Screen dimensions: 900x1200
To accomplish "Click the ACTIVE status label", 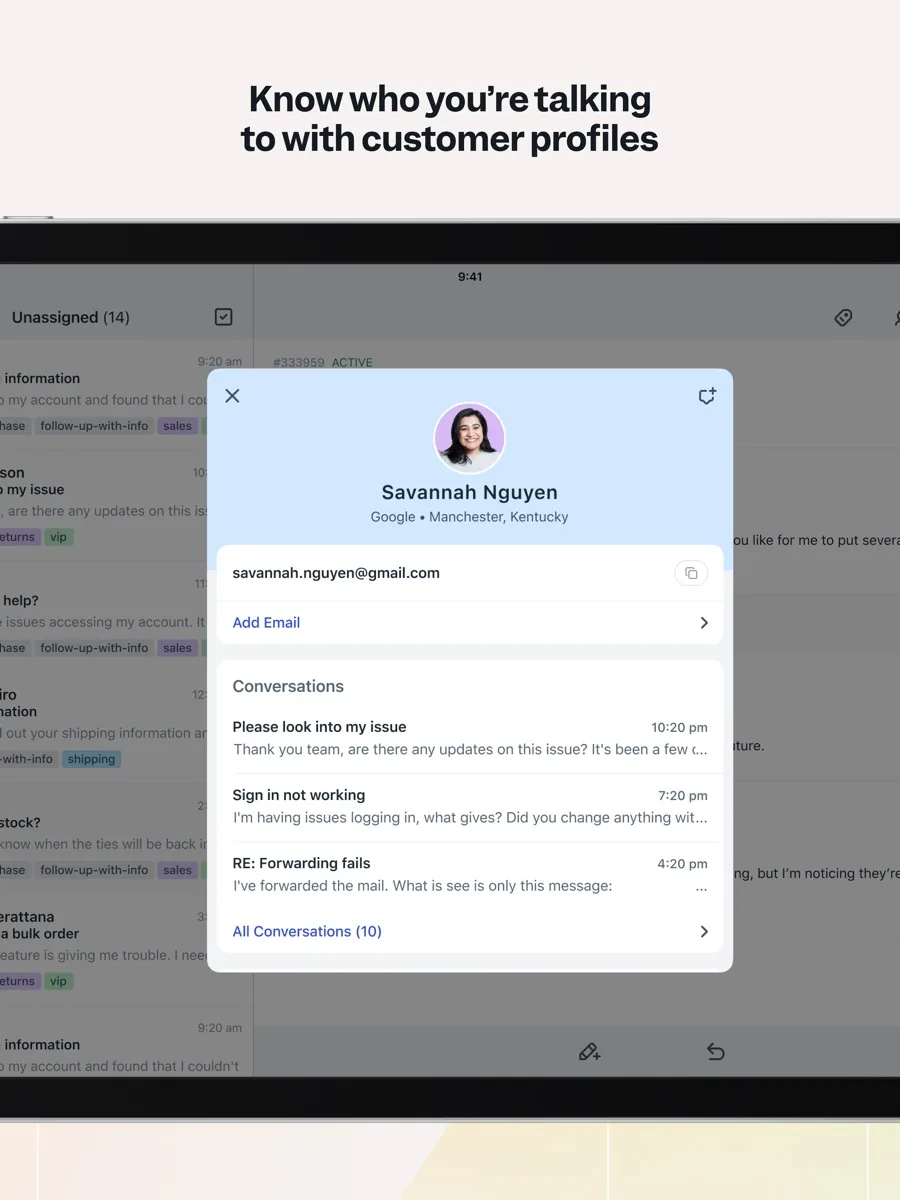I will point(352,363).
